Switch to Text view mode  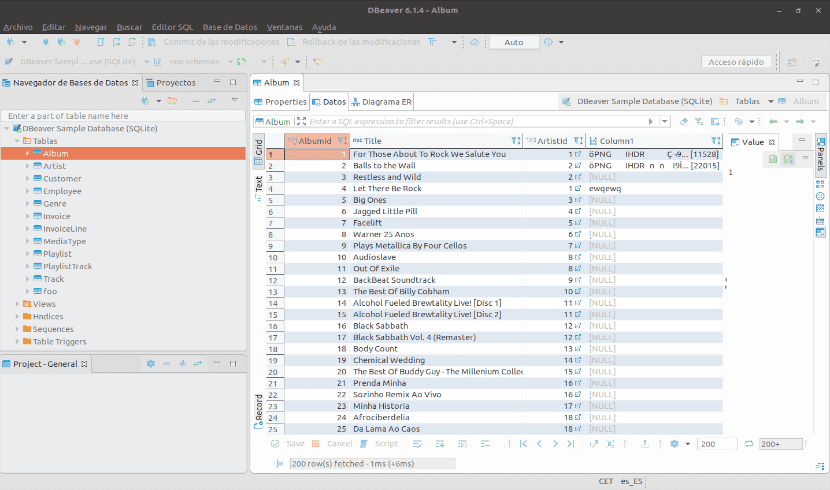[258, 188]
